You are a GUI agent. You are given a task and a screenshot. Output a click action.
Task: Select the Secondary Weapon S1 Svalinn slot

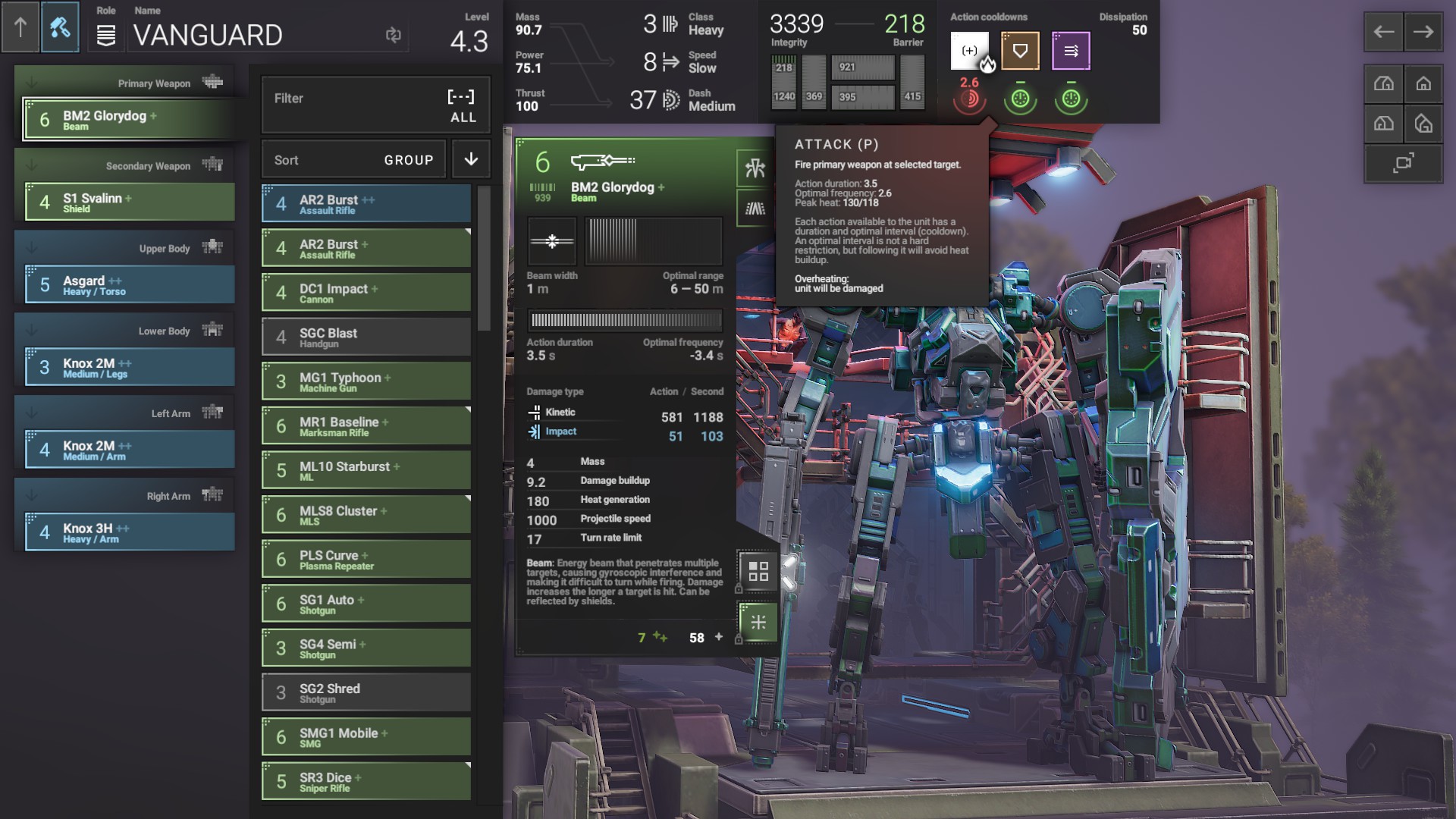pos(130,202)
